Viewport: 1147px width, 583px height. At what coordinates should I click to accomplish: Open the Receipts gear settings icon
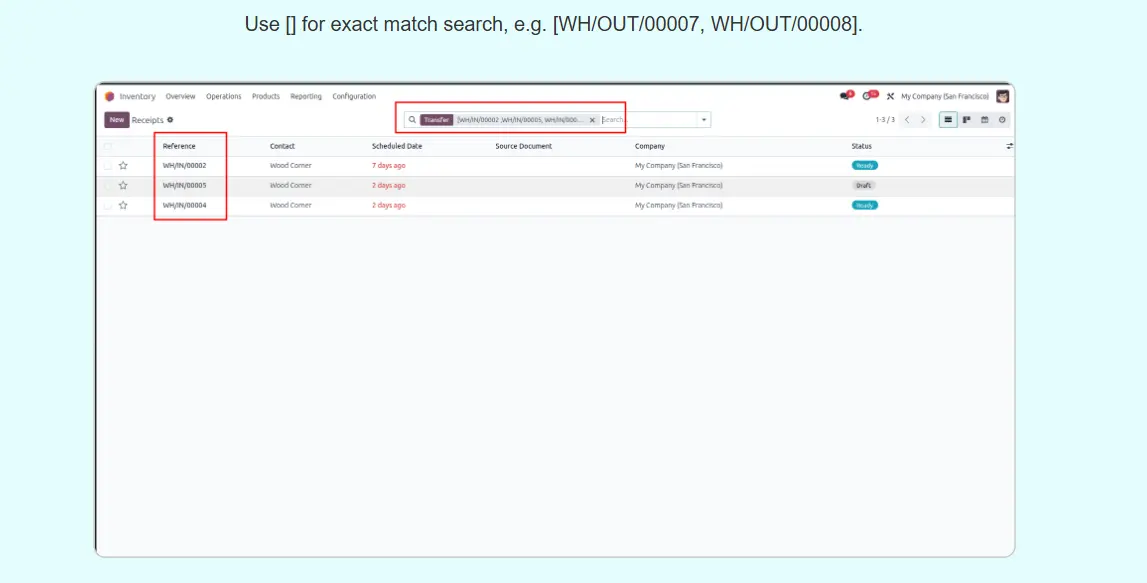coord(170,120)
